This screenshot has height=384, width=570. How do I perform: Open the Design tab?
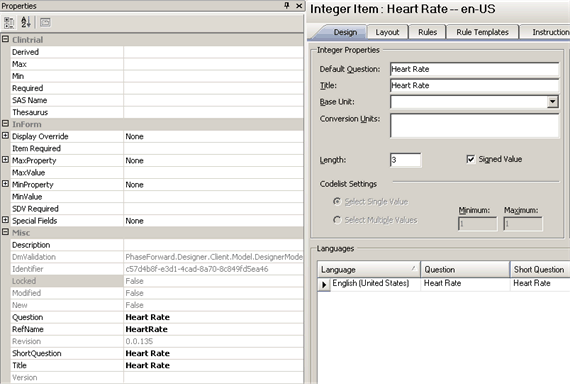[345, 32]
